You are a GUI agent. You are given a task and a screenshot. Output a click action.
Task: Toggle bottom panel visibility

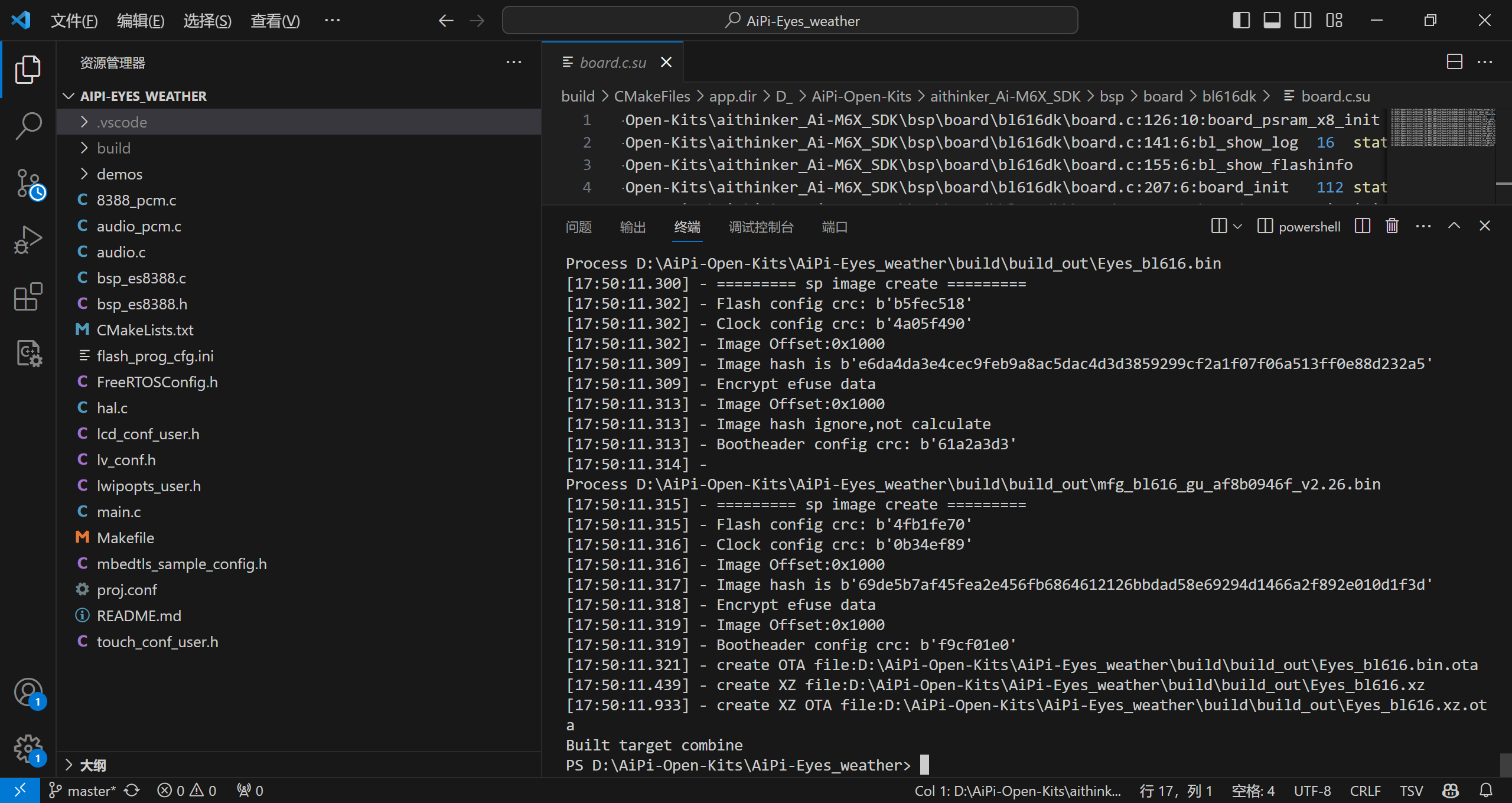1272,21
